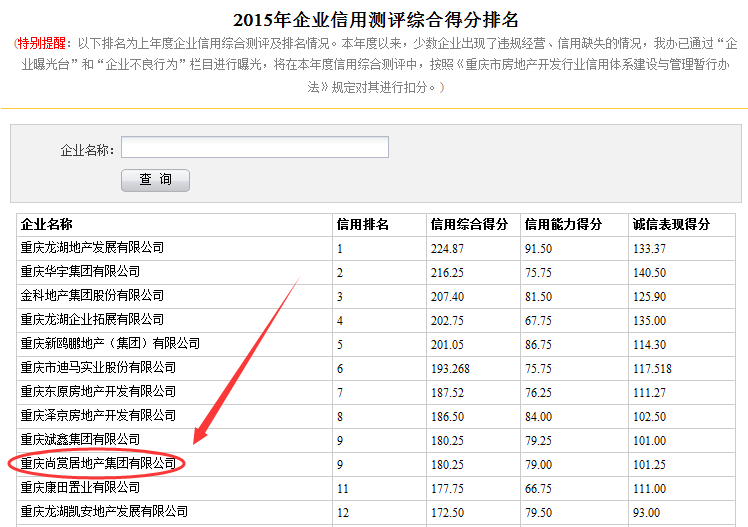Click the ability score 79.25
Screen dimensions: 748x527
(x=538, y=441)
